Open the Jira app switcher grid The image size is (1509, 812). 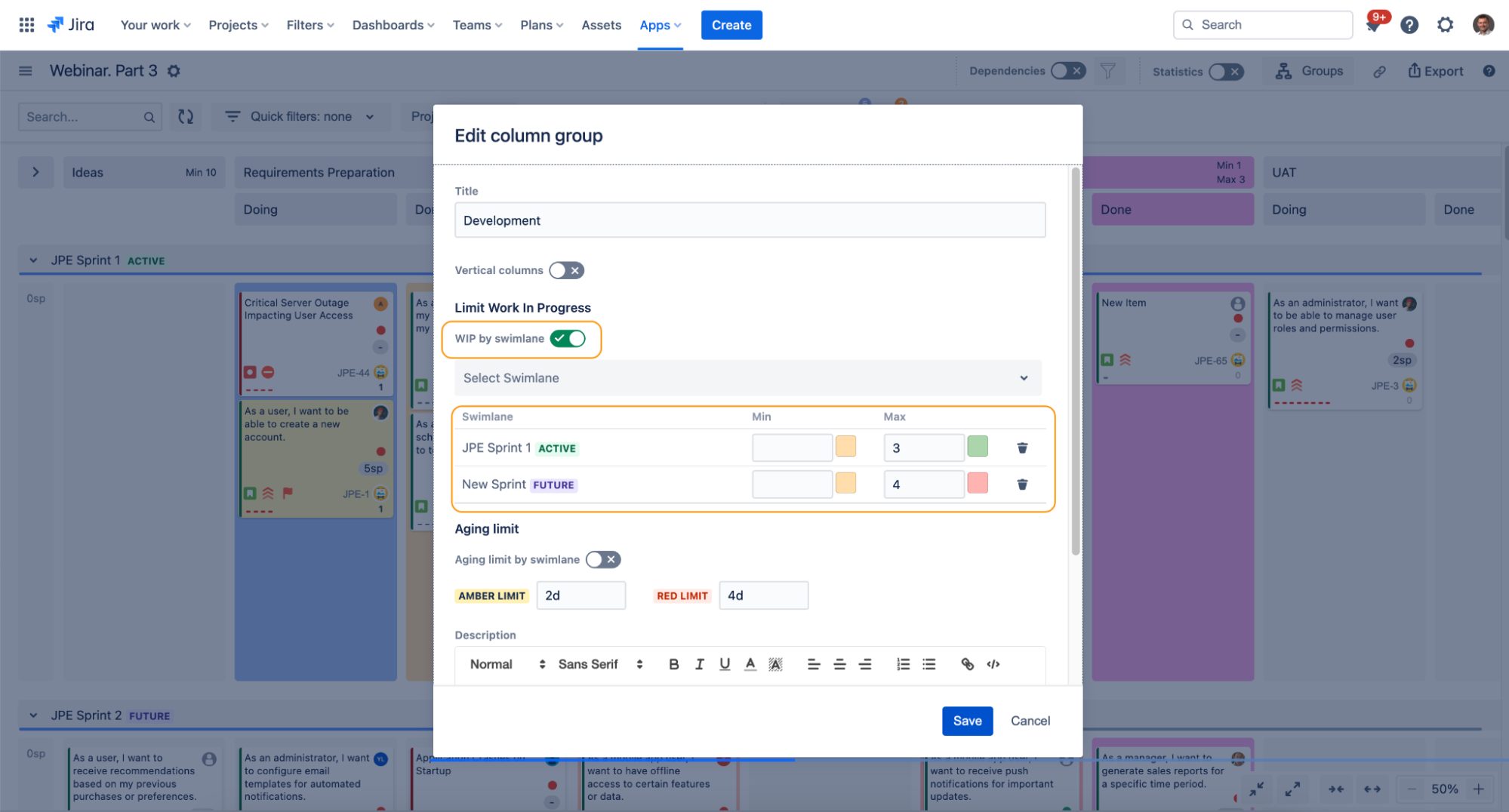coord(26,25)
